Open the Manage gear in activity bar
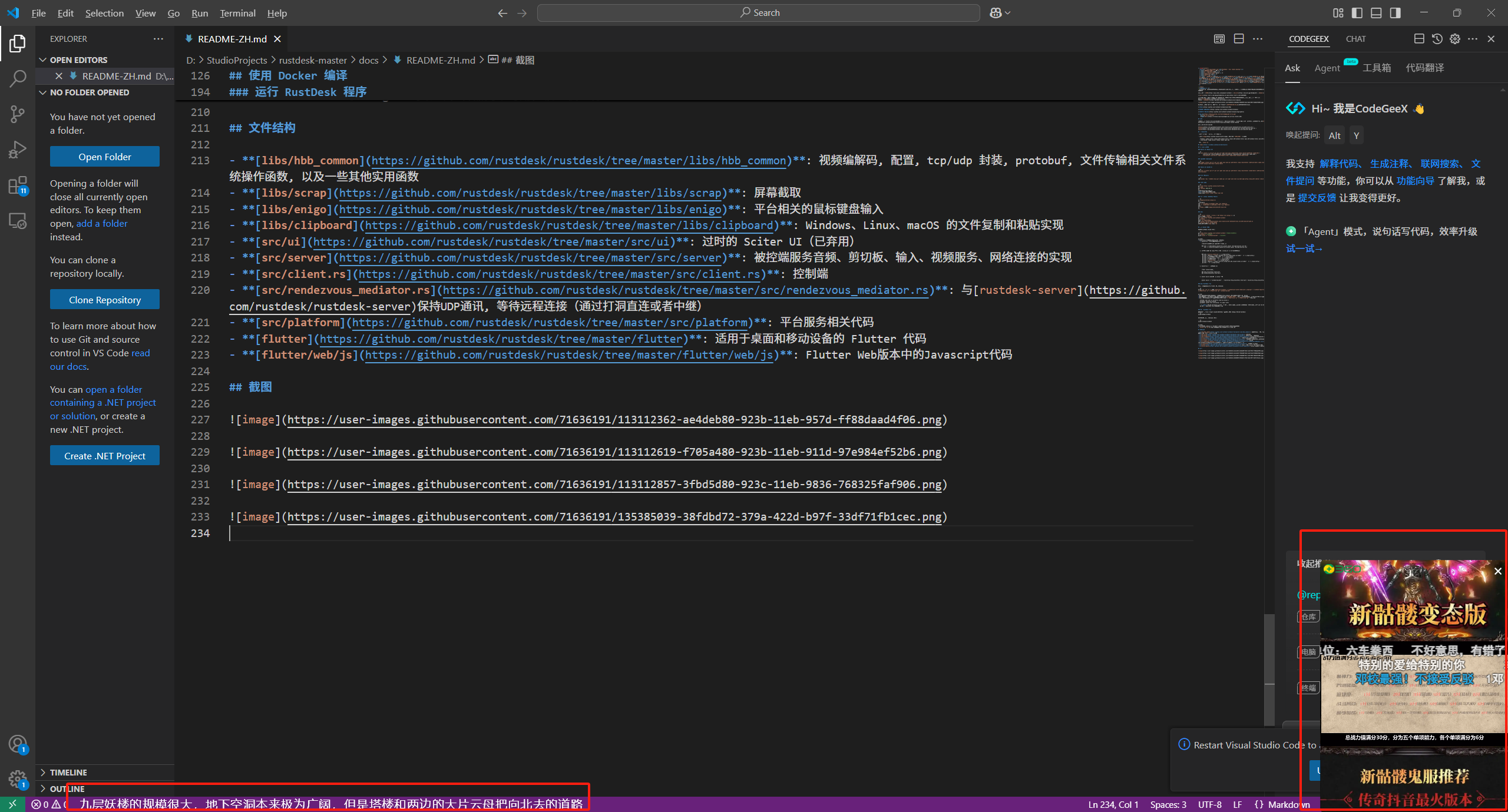1508x812 pixels. (18, 780)
